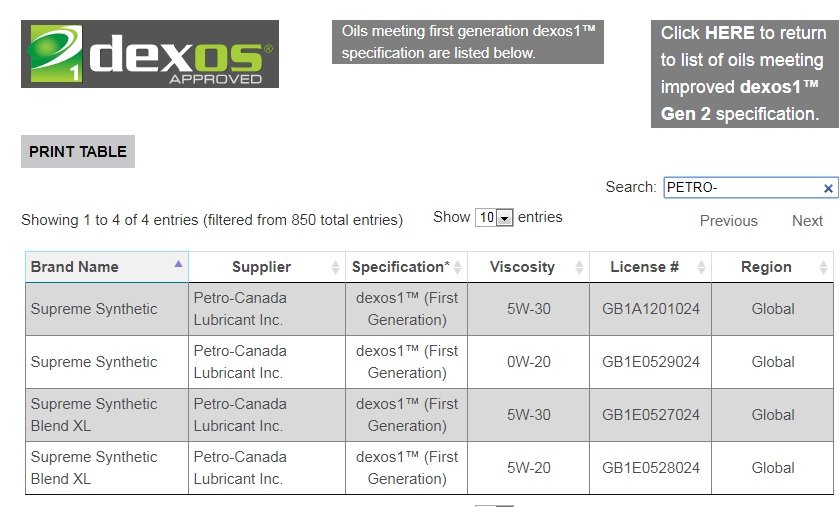
Task: Sort the Viscosity column with its sort arrows
Action: [x=579, y=267]
